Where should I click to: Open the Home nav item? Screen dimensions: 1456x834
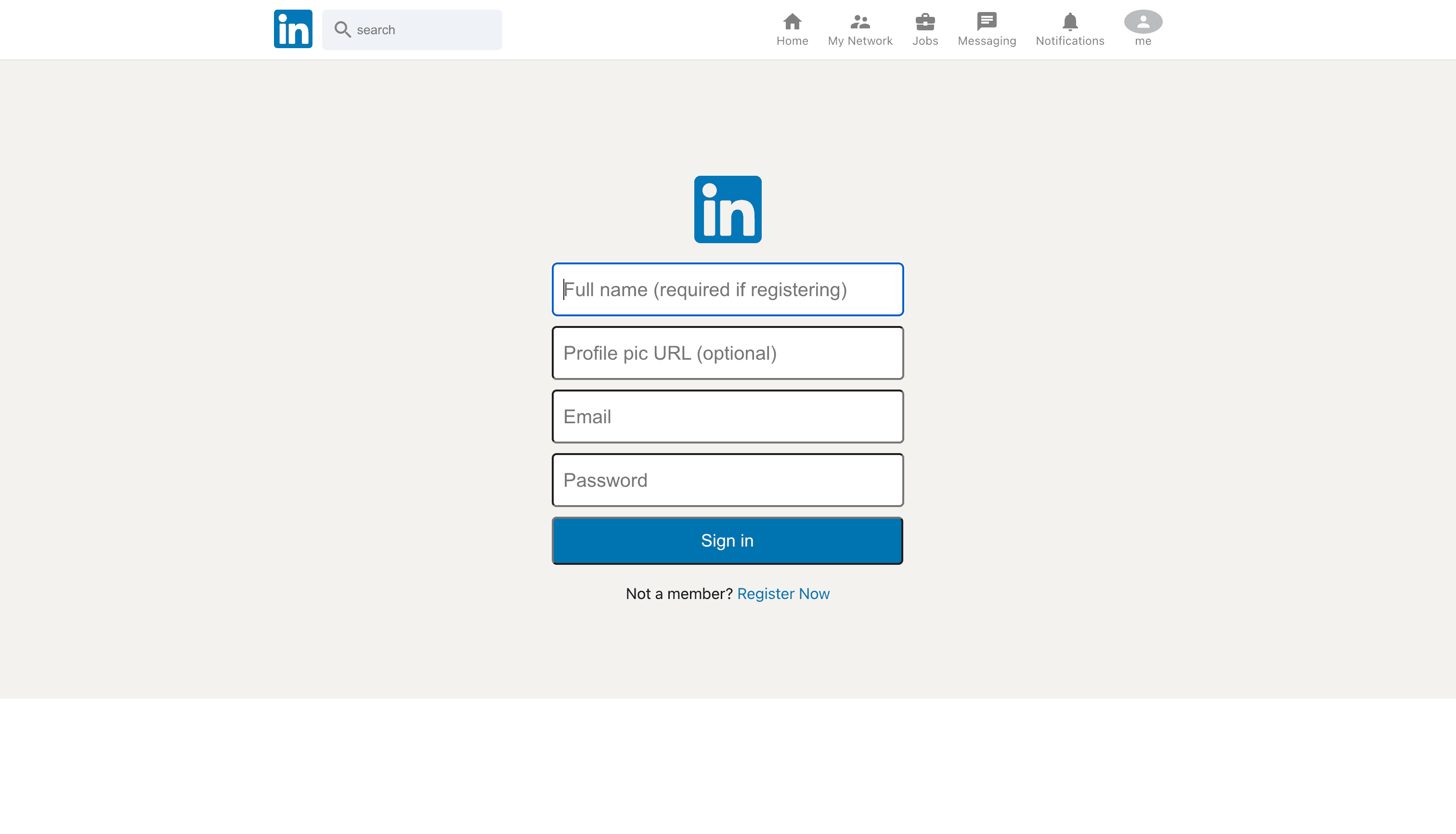792,29
